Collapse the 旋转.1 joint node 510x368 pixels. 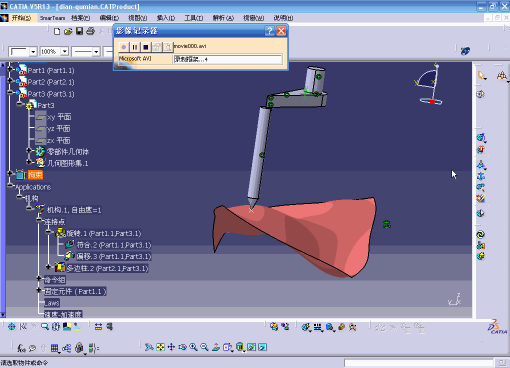[x=49, y=232]
